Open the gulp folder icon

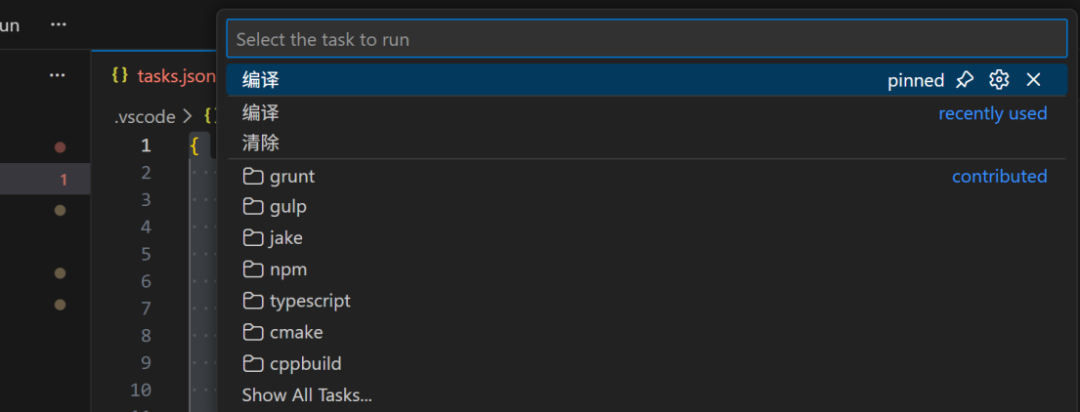coord(253,207)
